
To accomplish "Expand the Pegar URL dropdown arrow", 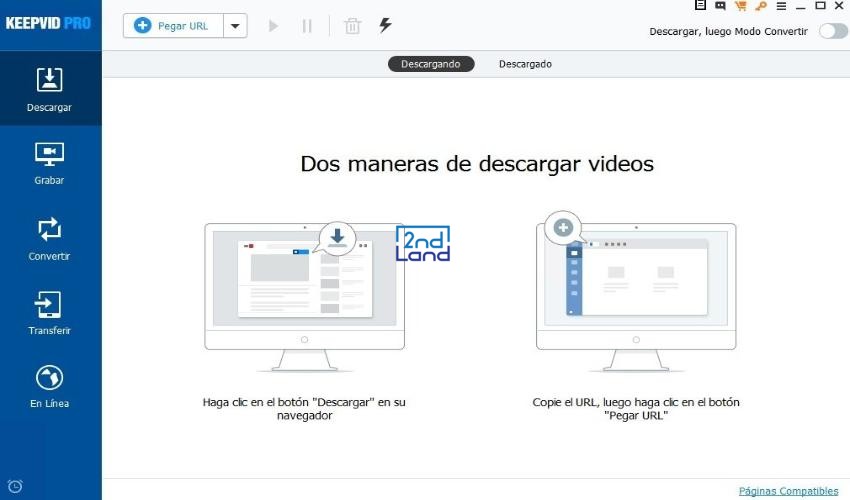I will pos(235,25).
